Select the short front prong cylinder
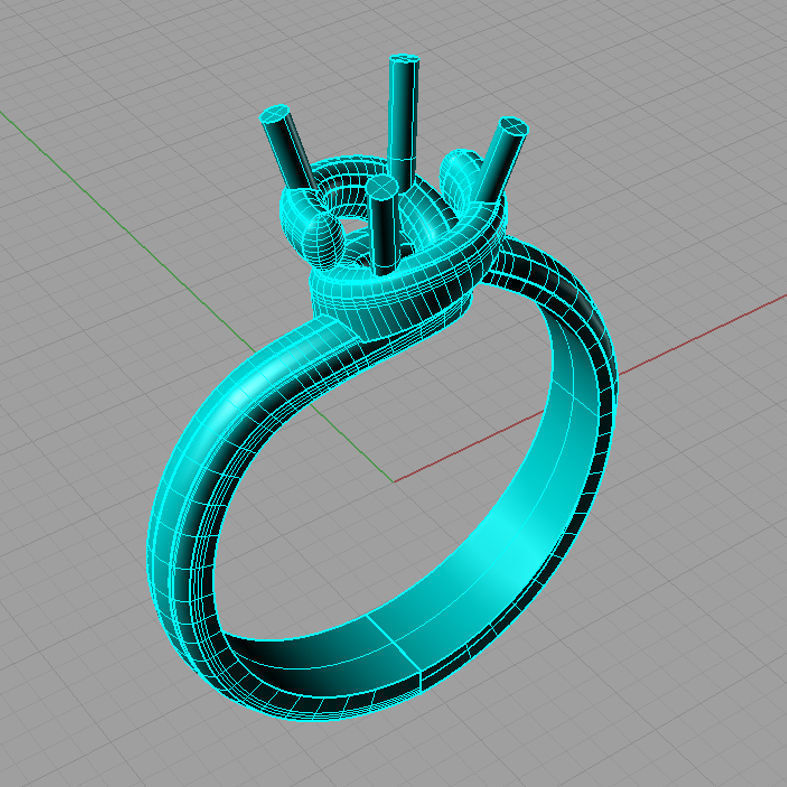This screenshot has width=787, height=787. 383,226
